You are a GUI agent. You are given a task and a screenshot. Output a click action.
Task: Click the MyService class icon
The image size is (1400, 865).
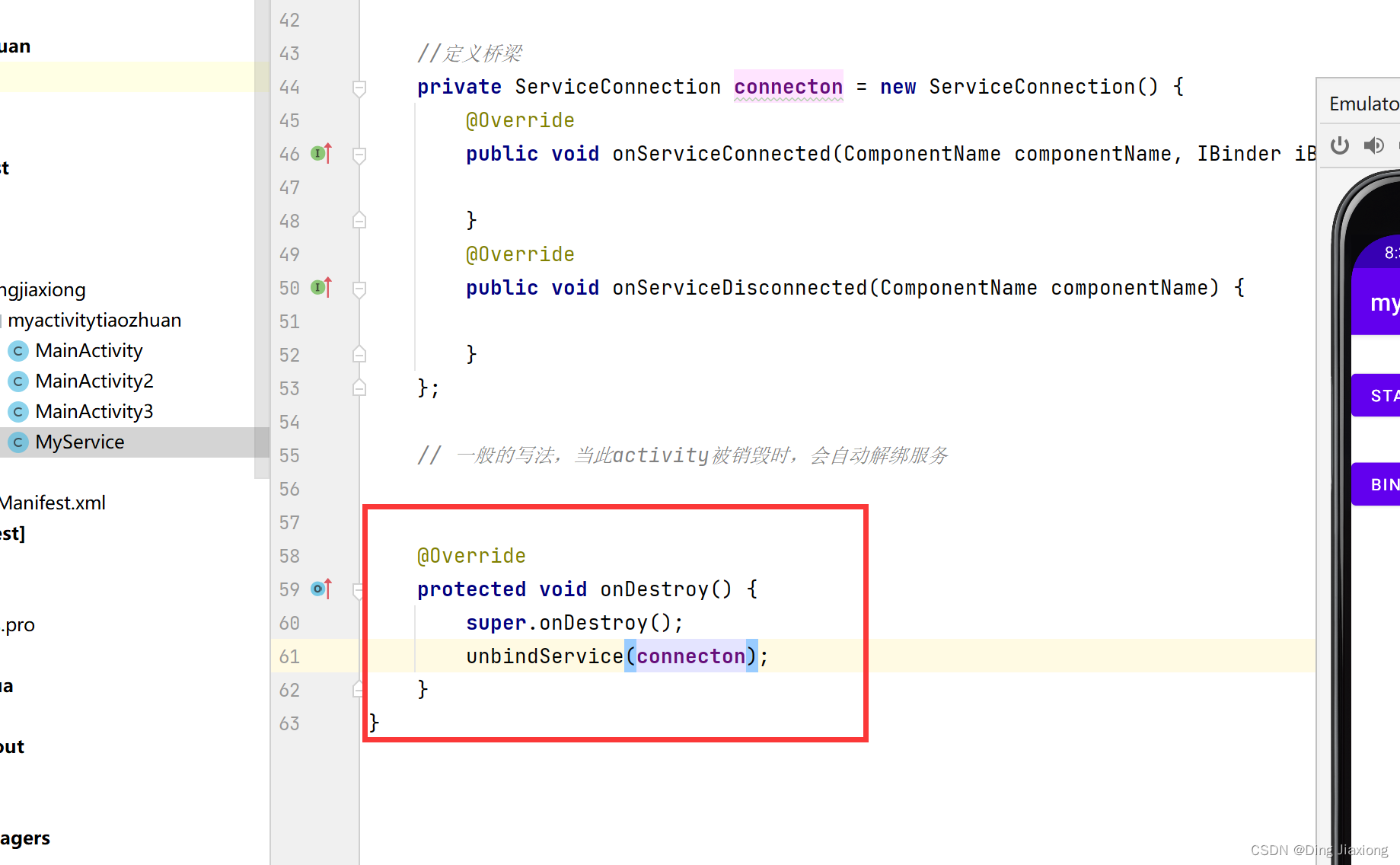click(18, 442)
